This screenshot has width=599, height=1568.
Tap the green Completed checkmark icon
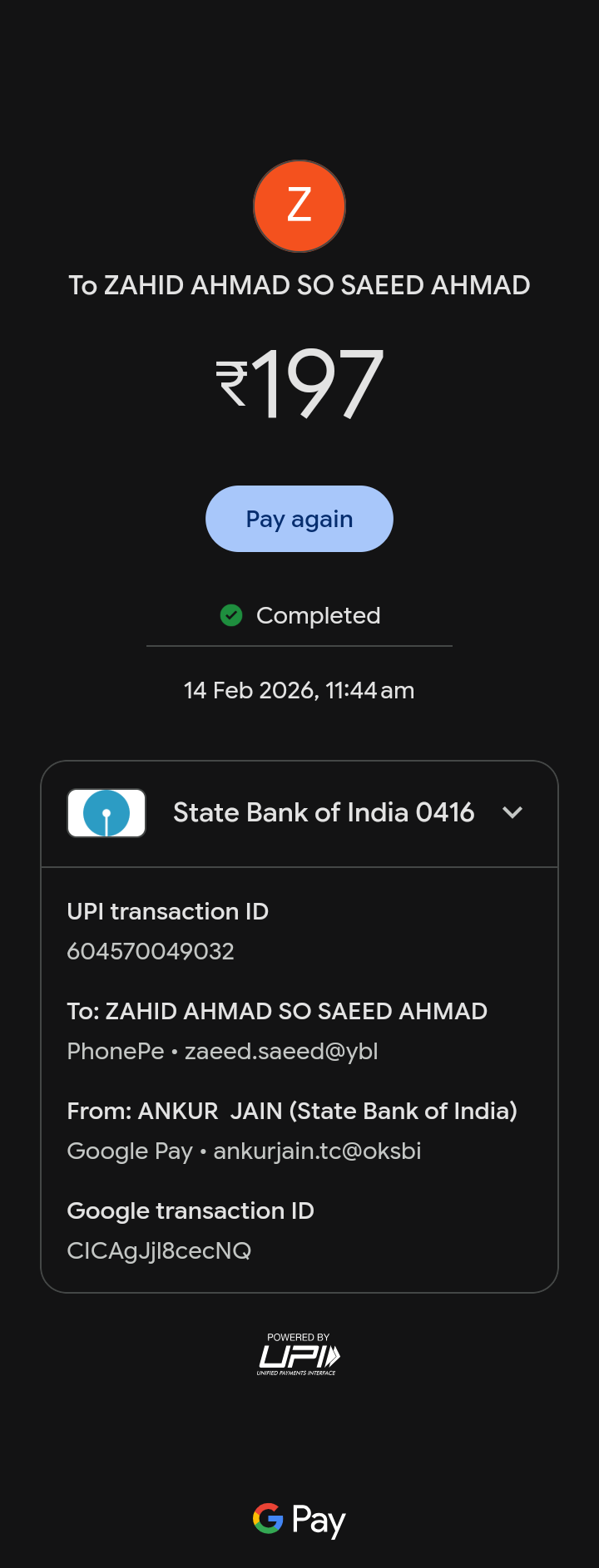click(x=231, y=615)
